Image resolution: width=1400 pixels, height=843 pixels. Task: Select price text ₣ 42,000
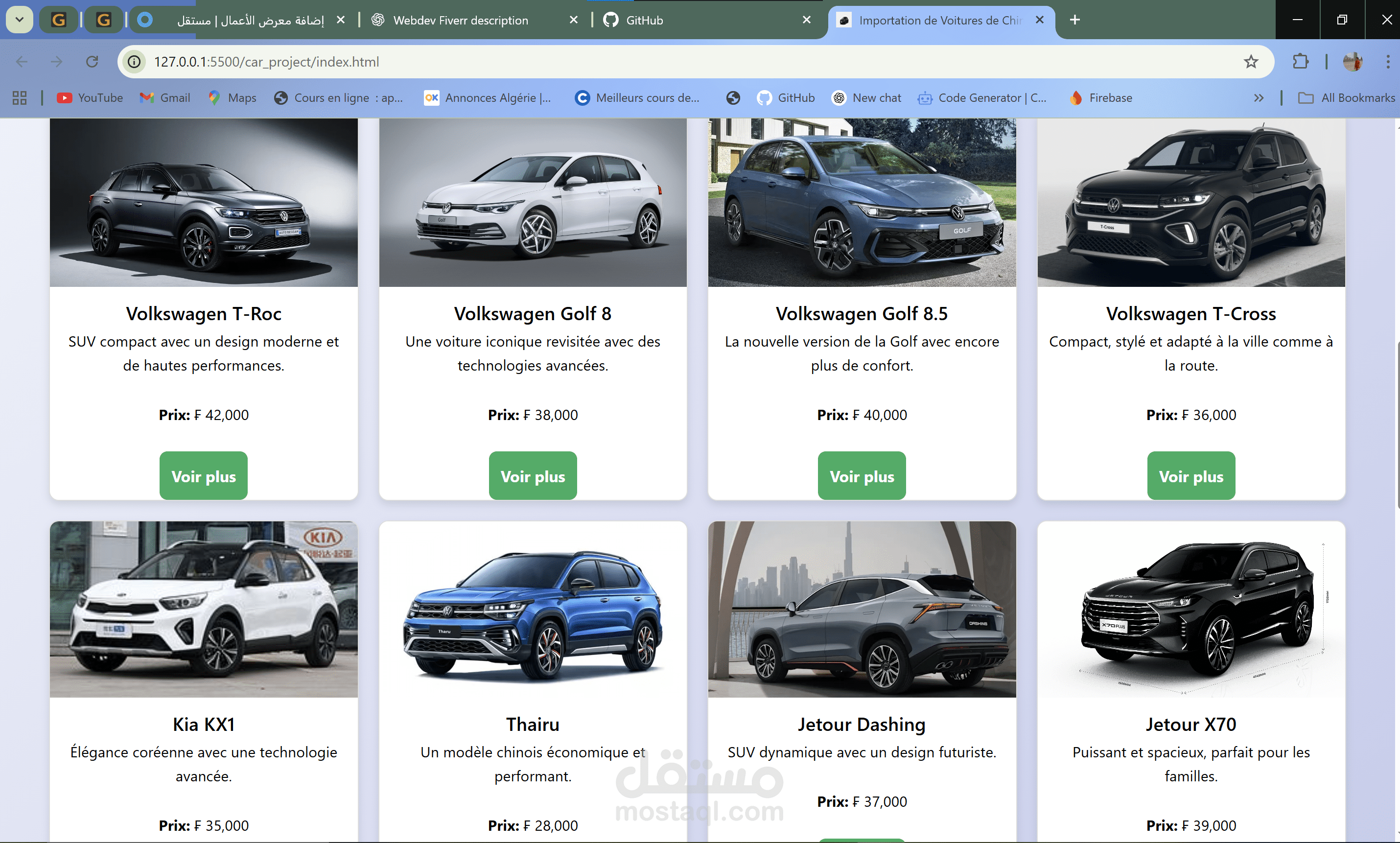click(x=221, y=415)
